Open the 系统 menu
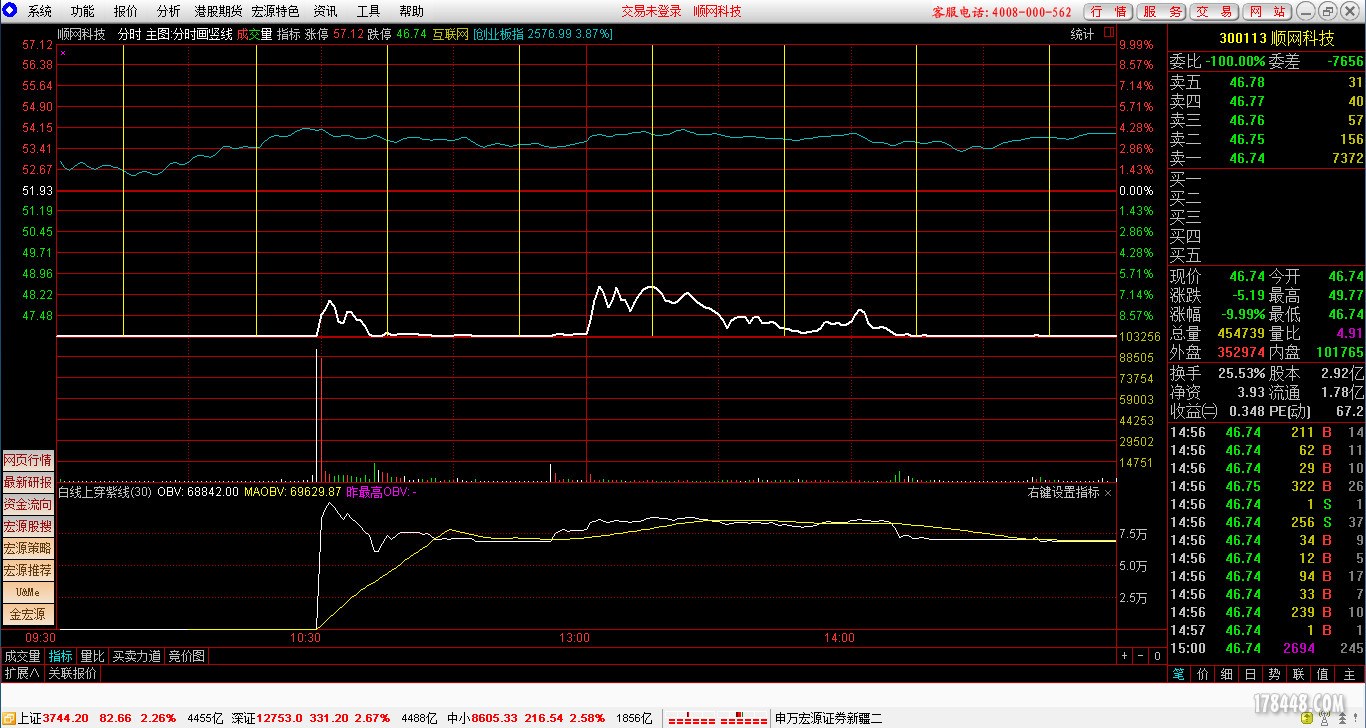The image size is (1366, 728). (40, 12)
